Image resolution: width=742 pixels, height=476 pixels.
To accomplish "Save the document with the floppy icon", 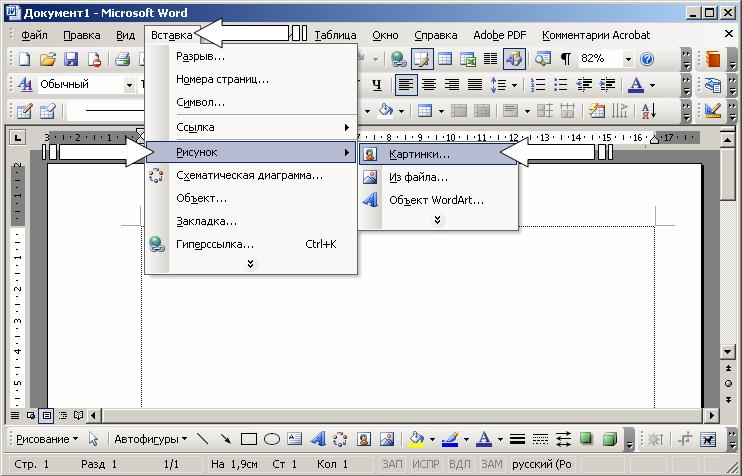I will click(71, 59).
